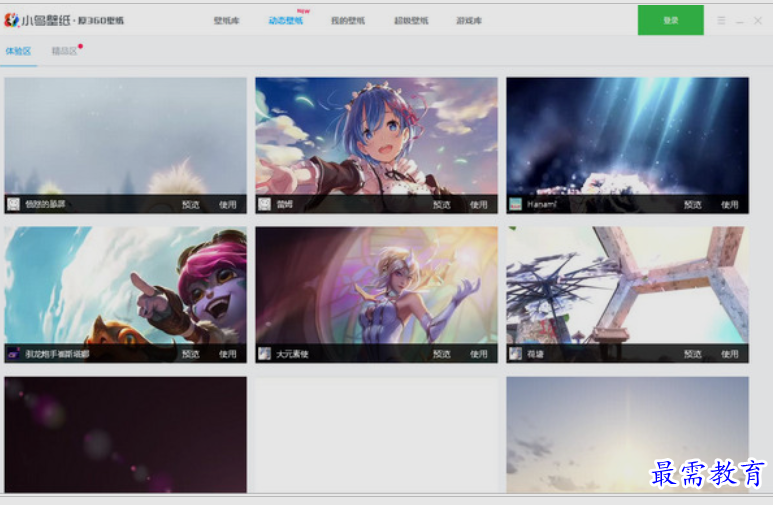Open the 游戏库 menu
773x505 pixels.
(x=469, y=20)
